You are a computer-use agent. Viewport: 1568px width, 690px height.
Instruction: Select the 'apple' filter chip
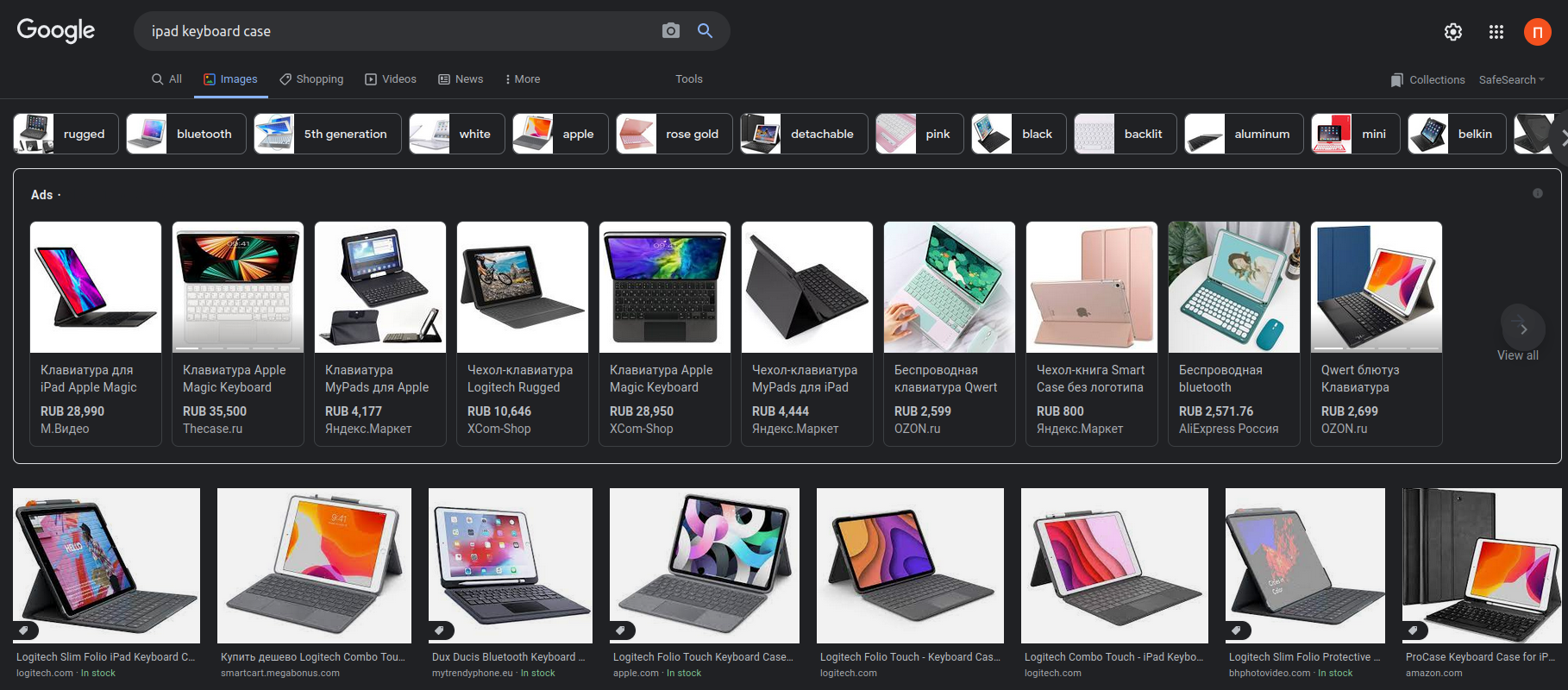tap(561, 134)
